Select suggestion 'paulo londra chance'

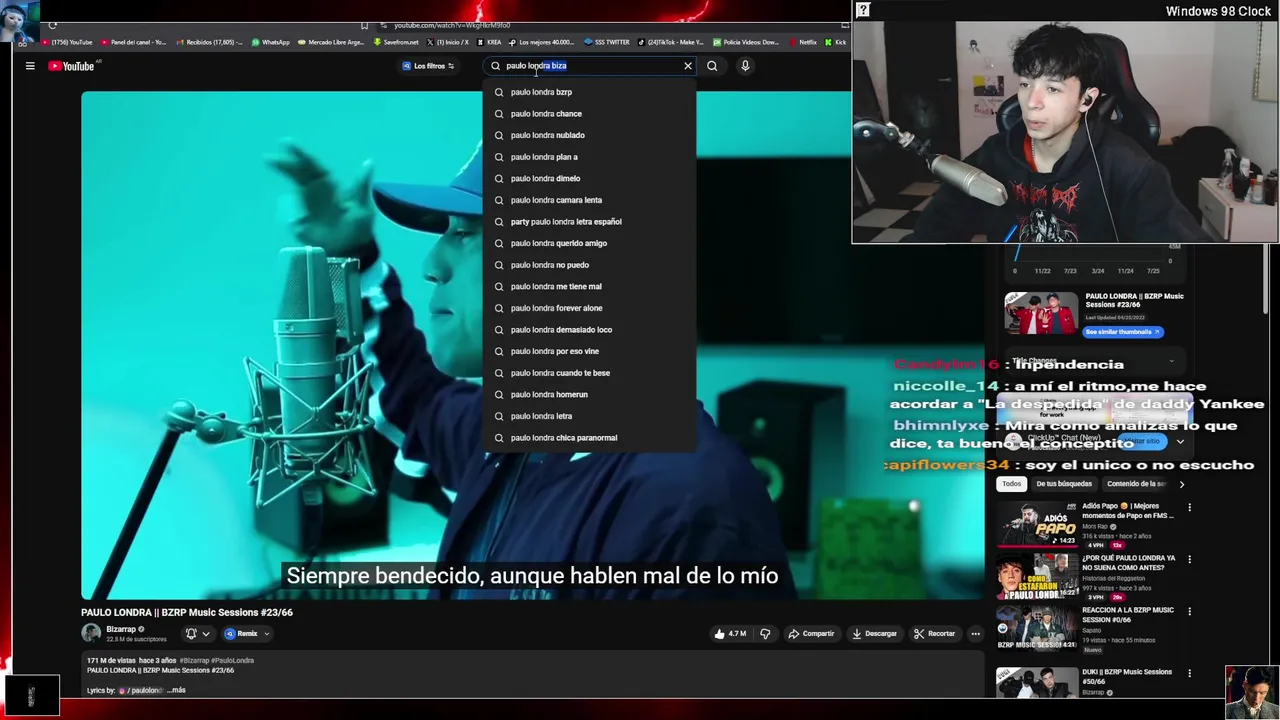tap(590, 114)
